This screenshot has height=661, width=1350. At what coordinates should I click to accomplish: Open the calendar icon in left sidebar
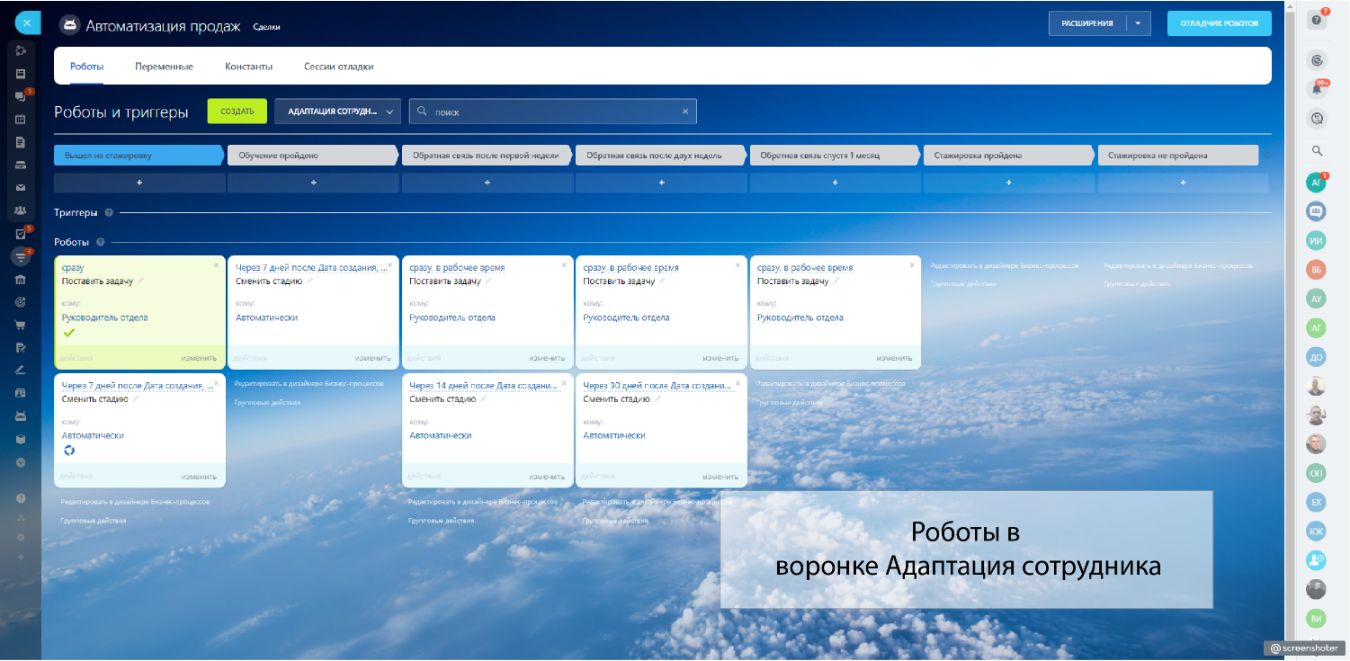tap(20, 119)
